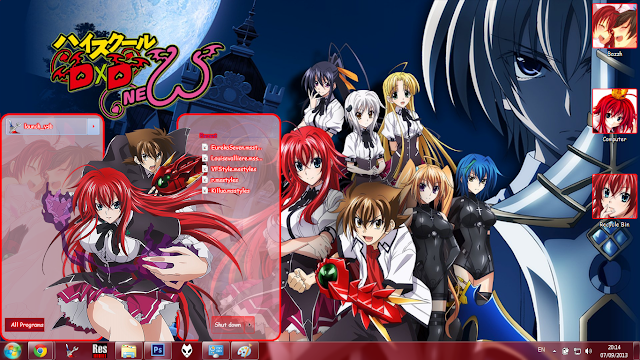The width and height of the screenshot is (640, 360).
Task: Open Windows Explorer folder icon in taskbar
Action: [129, 351]
